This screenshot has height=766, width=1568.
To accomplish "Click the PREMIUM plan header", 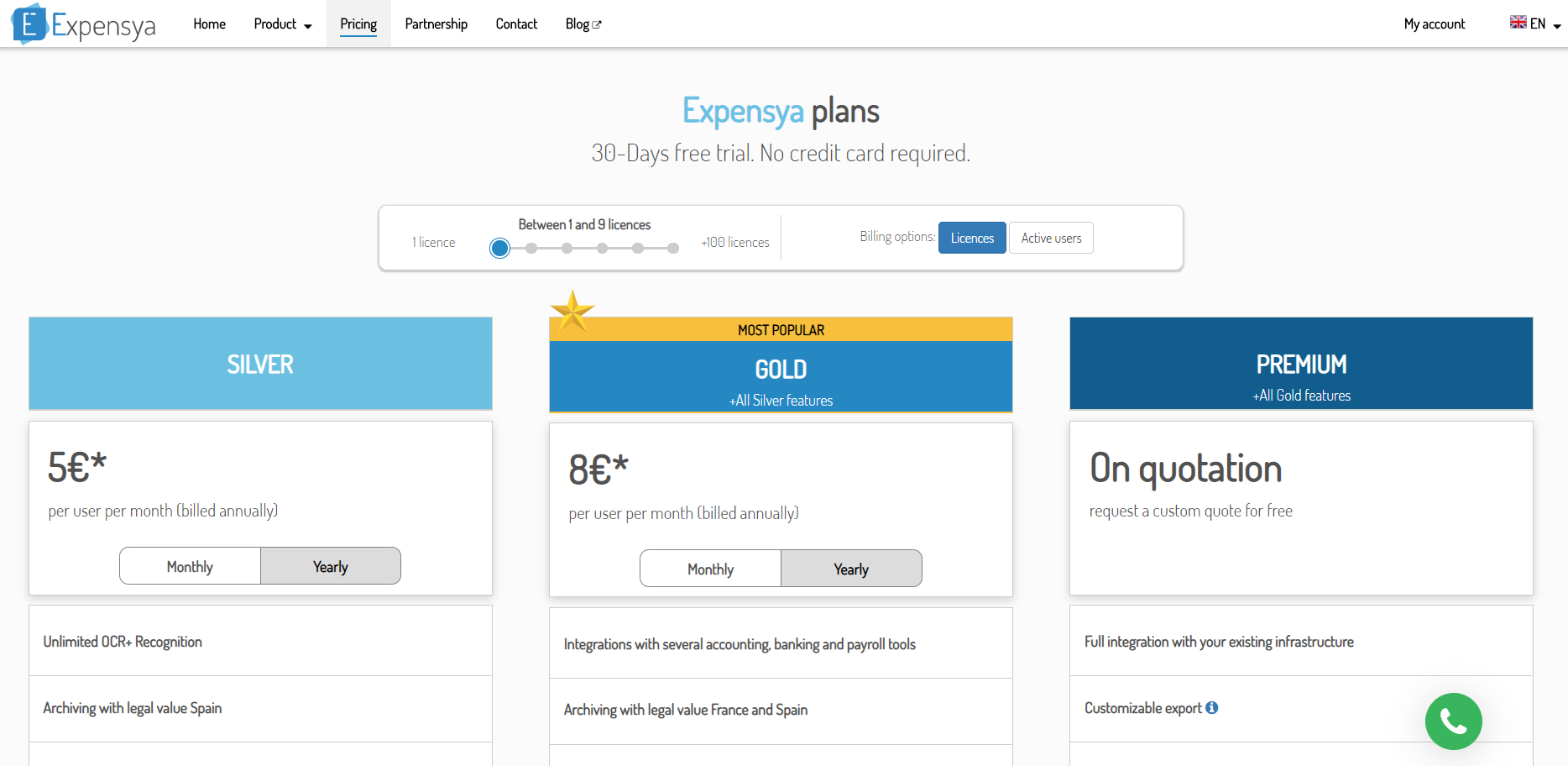I will click(1301, 364).
